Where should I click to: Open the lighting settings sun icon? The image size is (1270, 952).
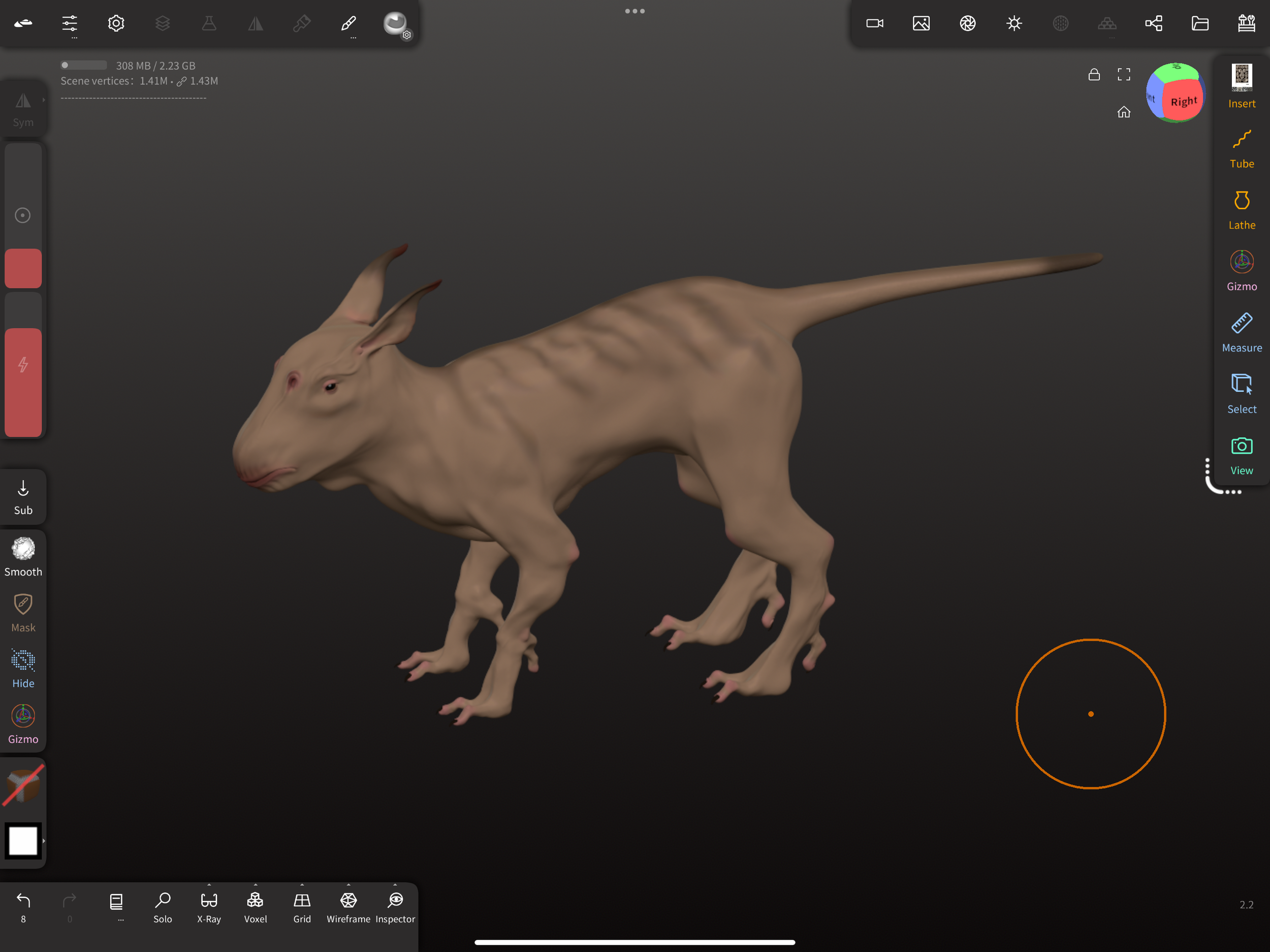(1014, 23)
